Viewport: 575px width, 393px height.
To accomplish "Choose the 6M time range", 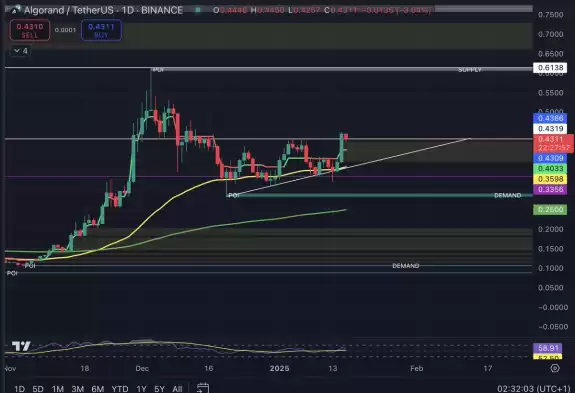I will [98, 389].
